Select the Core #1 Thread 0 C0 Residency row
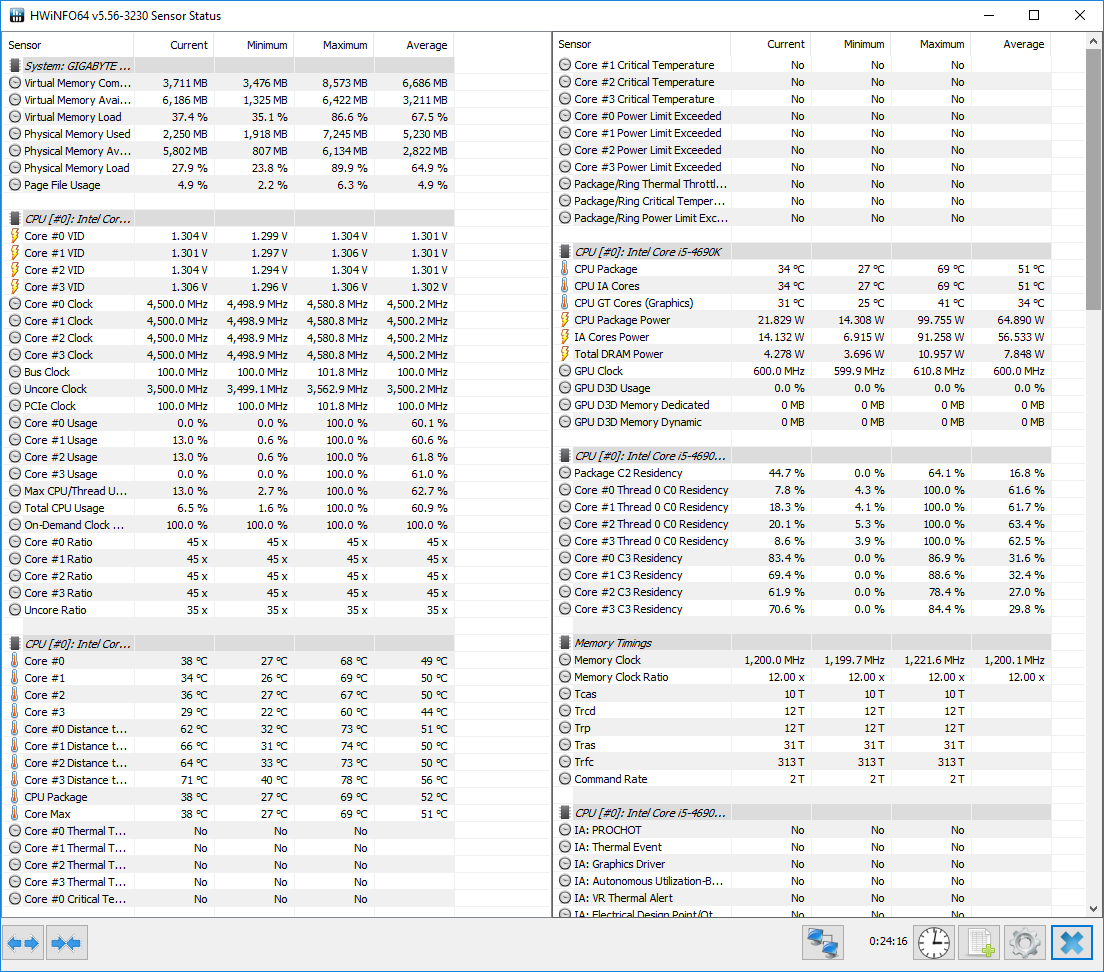Screen dimensions: 1104x972 click(x=804, y=507)
